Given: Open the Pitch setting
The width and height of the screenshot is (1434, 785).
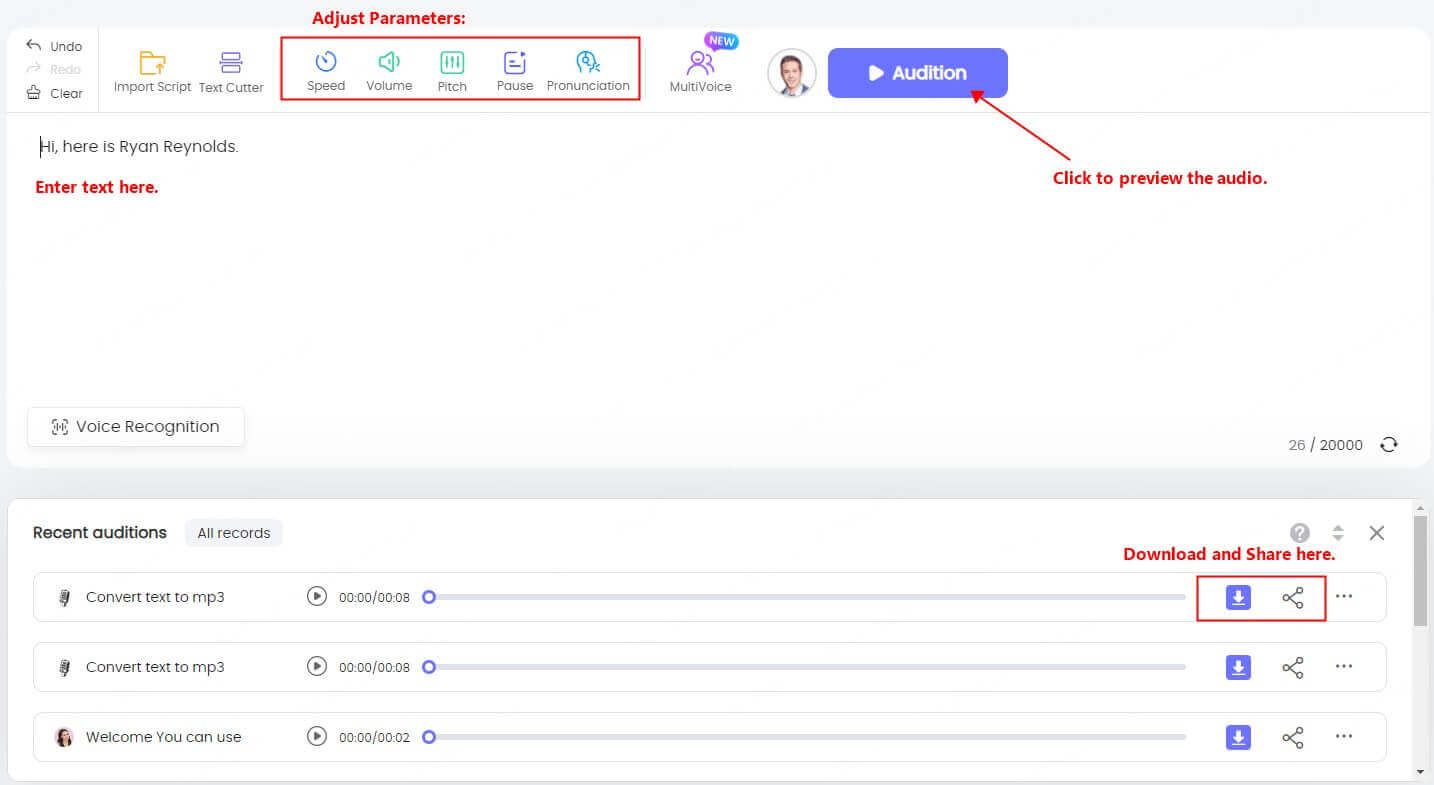Looking at the screenshot, I should (x=452, y=72).
